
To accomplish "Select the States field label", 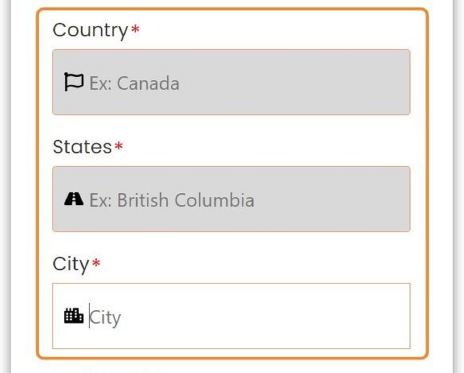I will coord(82,147).
